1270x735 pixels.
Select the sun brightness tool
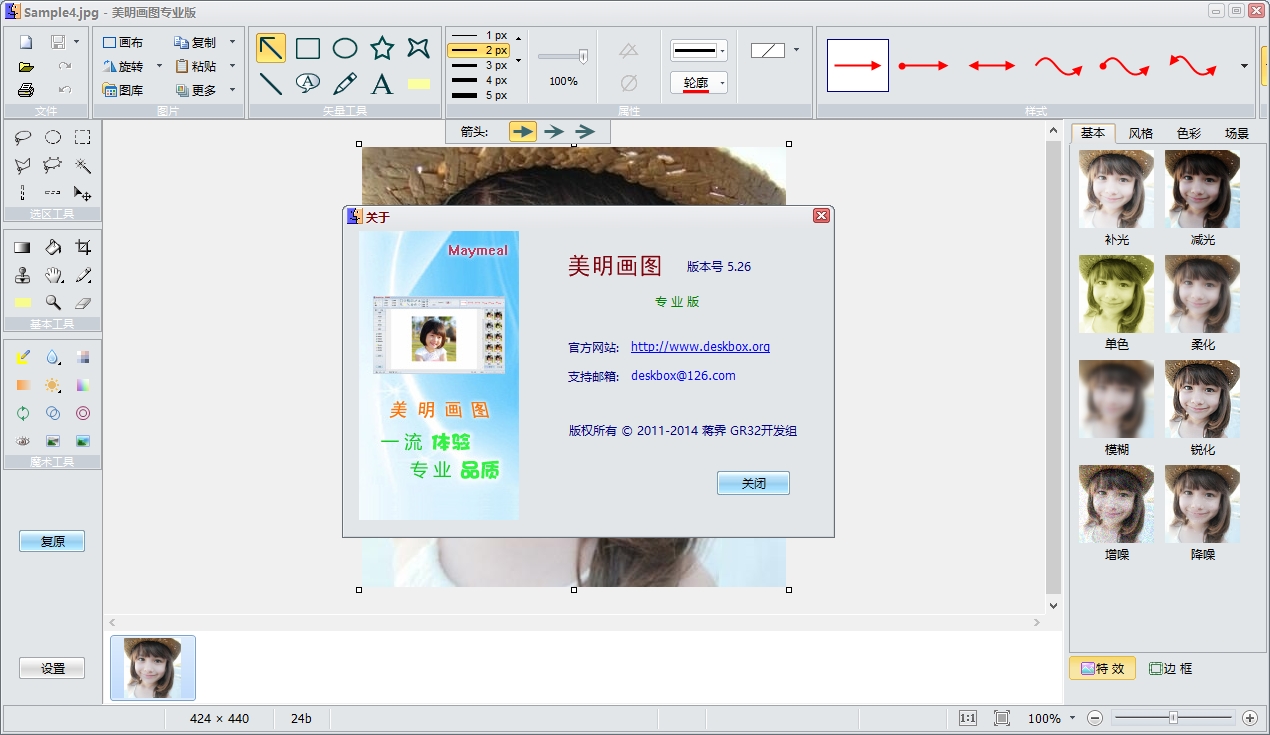coord(53,385)
